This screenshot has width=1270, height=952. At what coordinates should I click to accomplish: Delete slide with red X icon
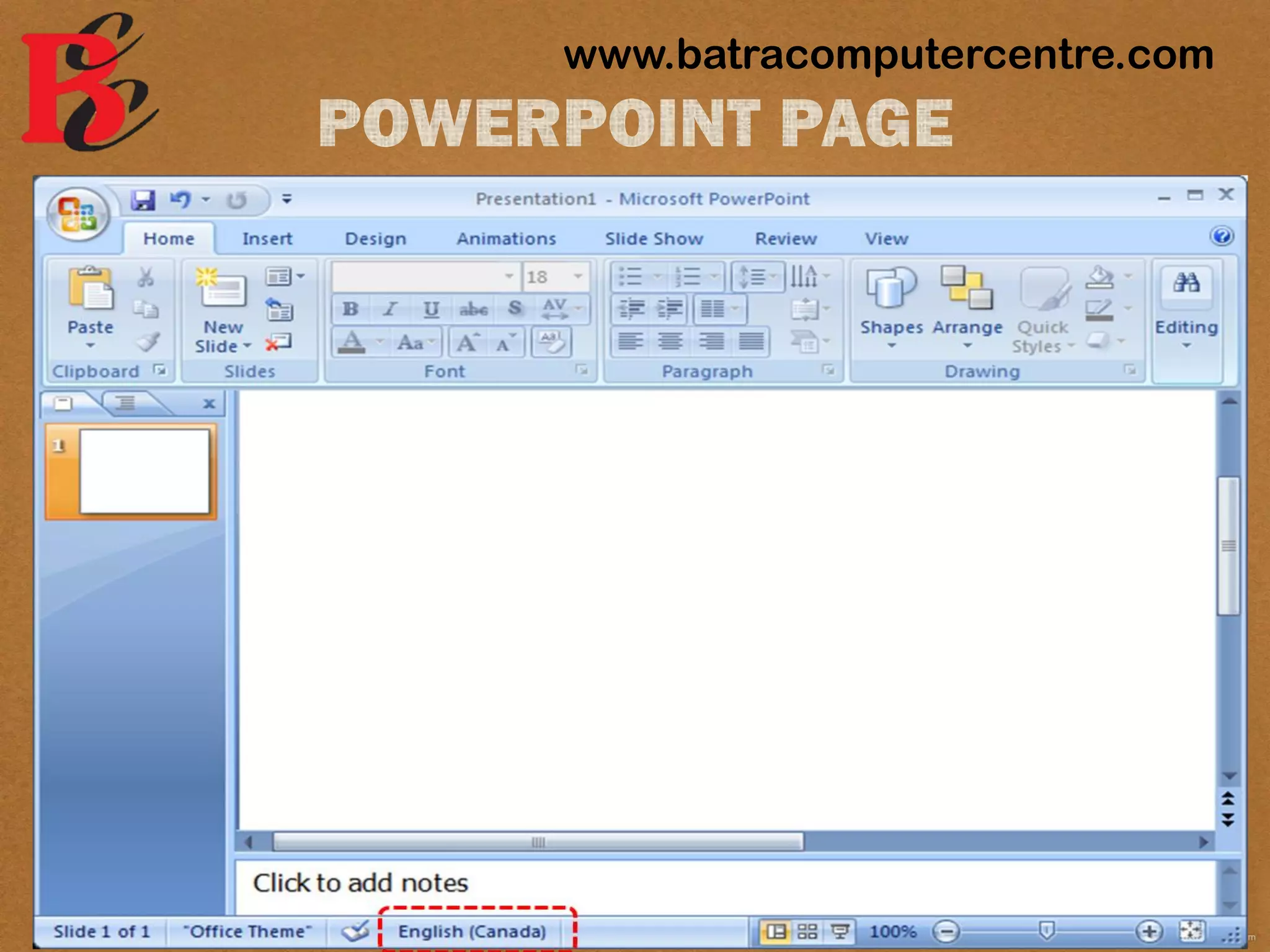point(278,342)
